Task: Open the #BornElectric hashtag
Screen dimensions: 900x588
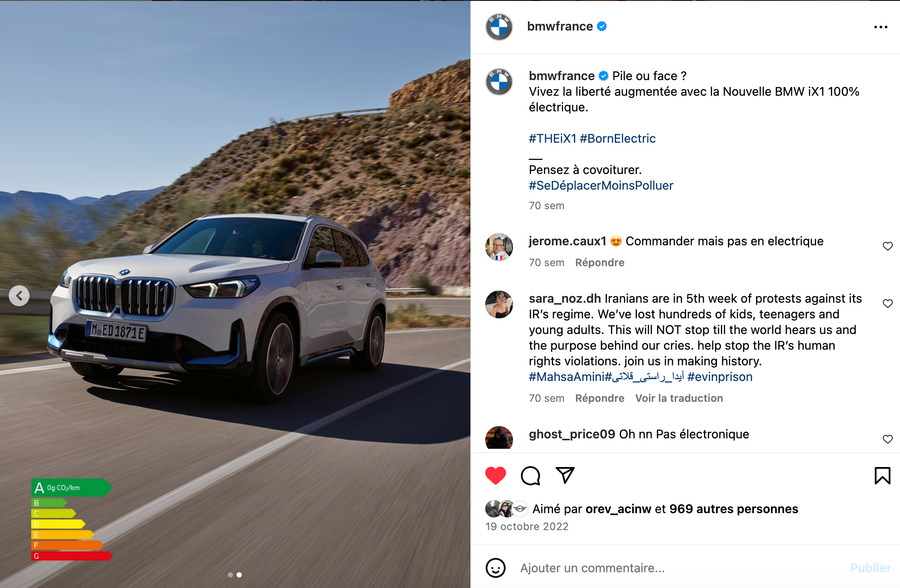Action: click(x=618, y=138)
